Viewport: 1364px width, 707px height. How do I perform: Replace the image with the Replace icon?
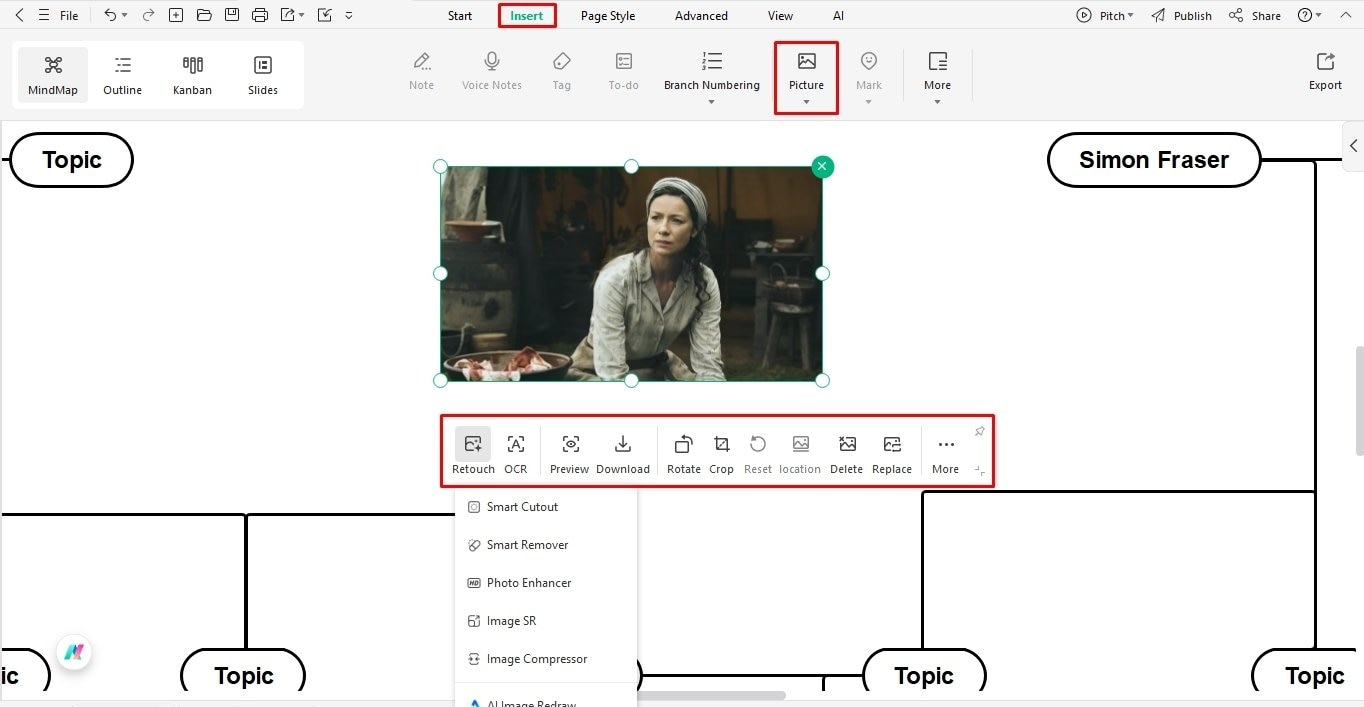(891, 452)
